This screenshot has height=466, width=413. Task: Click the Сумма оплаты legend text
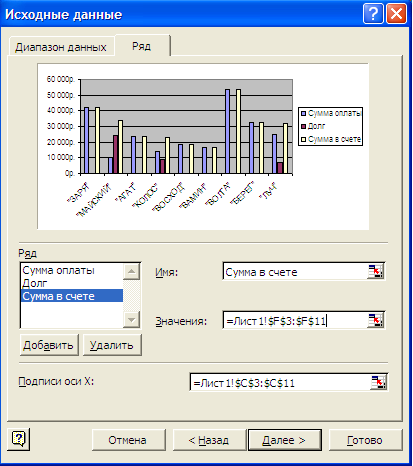[335, 113]
